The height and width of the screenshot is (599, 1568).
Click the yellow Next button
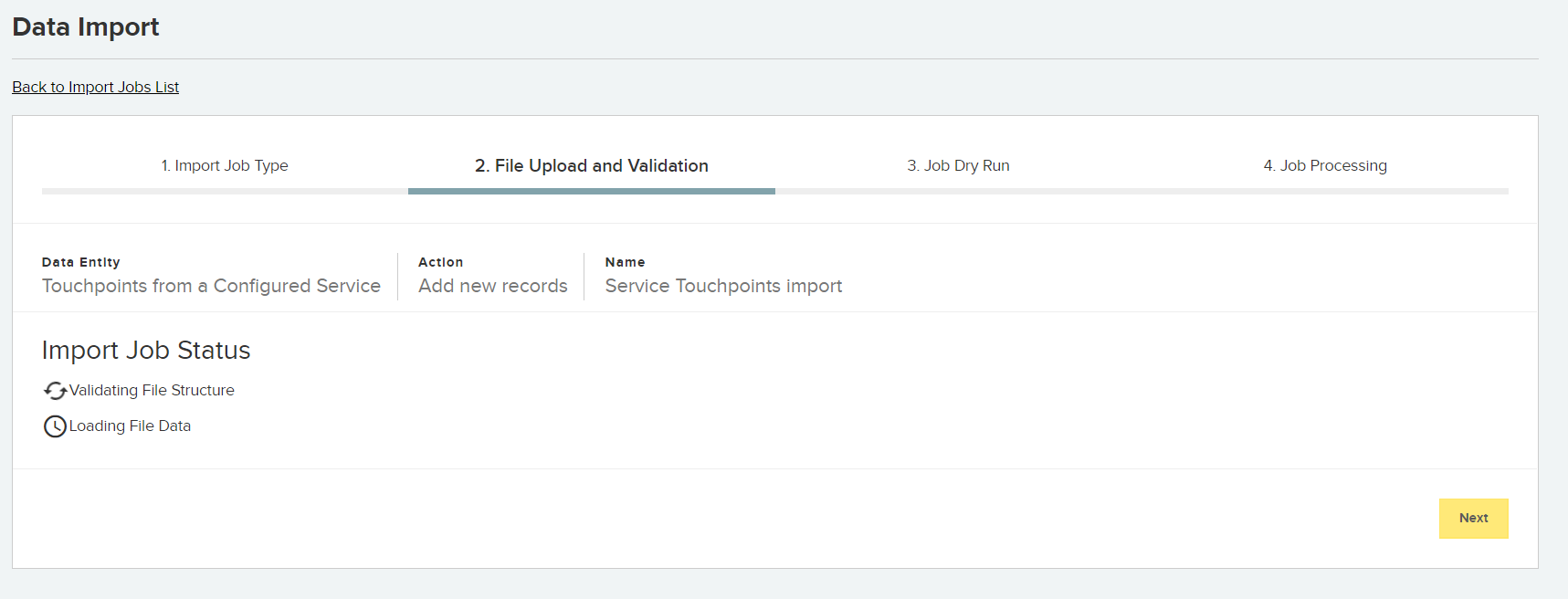[x=1473, y=518]
